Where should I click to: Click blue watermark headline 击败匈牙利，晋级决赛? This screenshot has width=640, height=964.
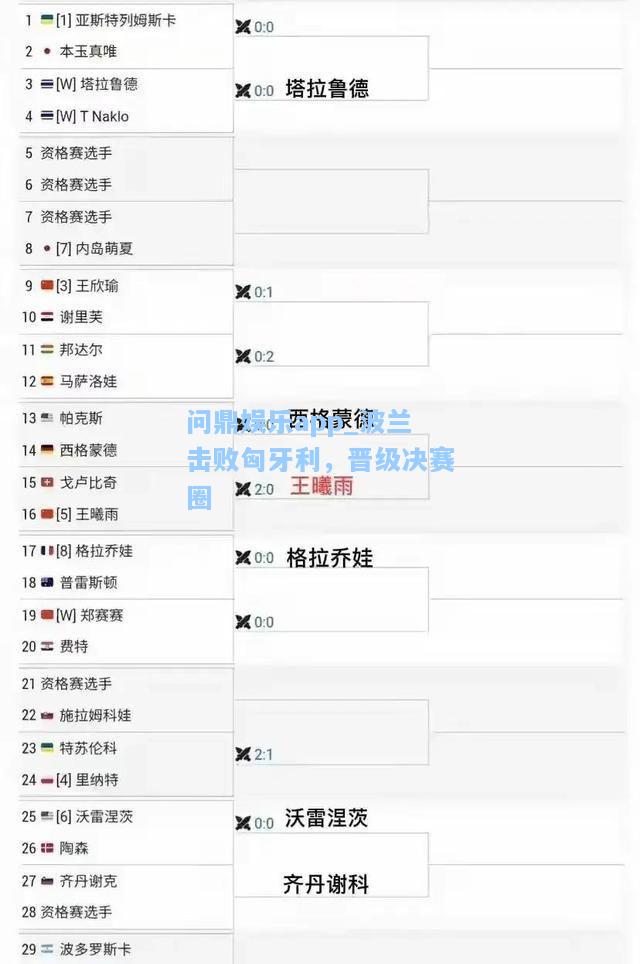[x=321, y=460]
